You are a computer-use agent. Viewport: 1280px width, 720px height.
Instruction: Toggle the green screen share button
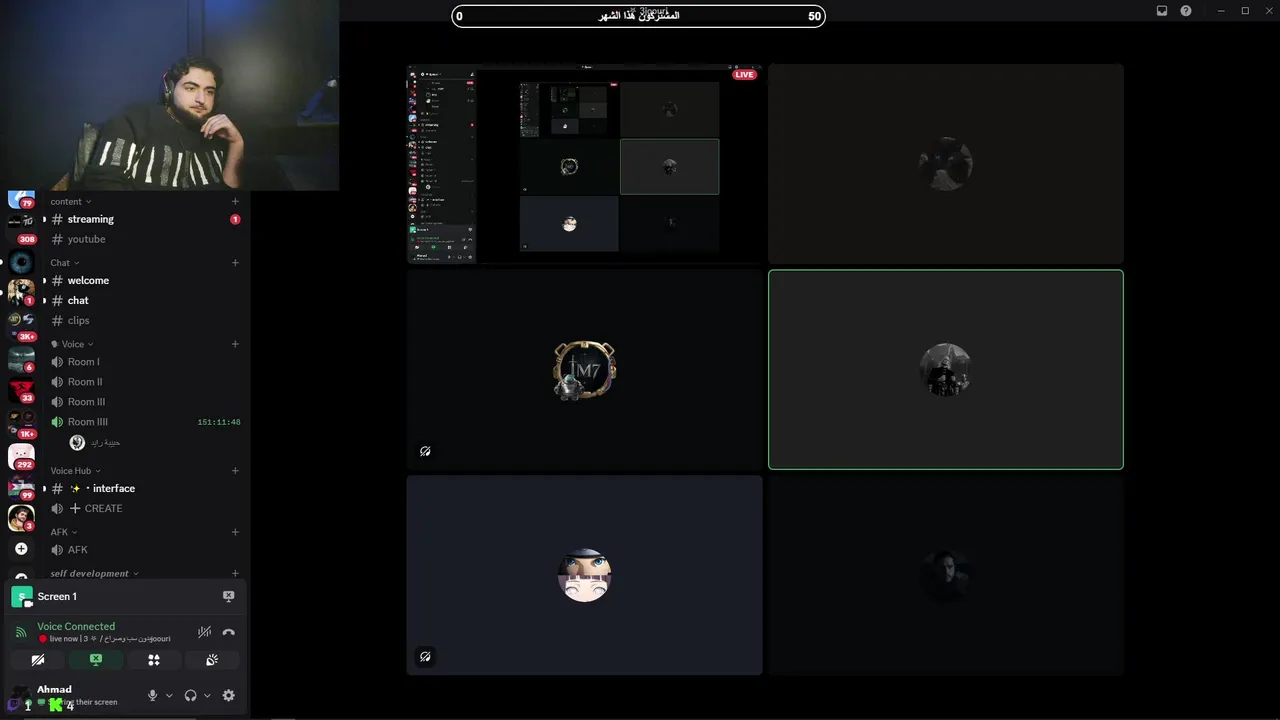coord(96,660)
